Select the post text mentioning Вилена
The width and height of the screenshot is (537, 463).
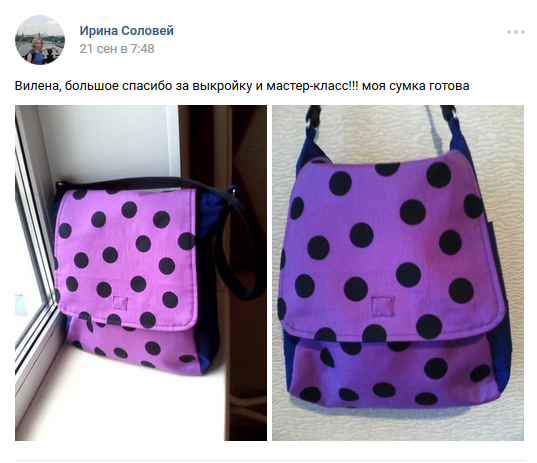(x=242, y=86)
